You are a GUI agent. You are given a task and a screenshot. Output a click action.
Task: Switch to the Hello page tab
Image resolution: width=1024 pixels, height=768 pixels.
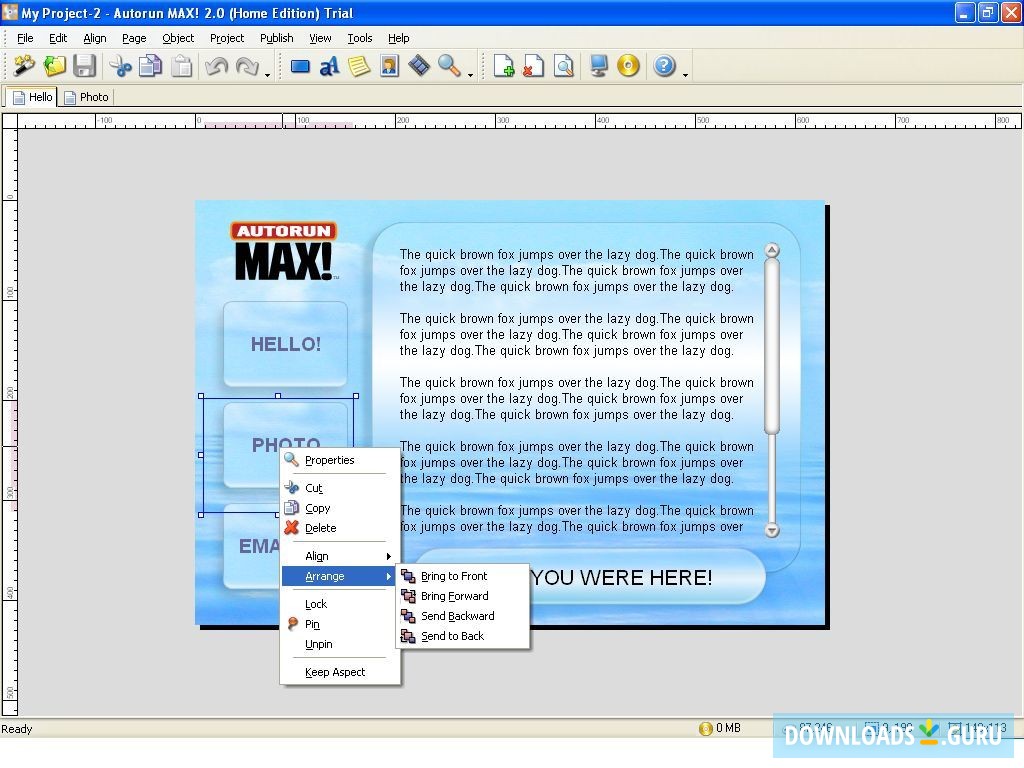click(x=32, y=97)
